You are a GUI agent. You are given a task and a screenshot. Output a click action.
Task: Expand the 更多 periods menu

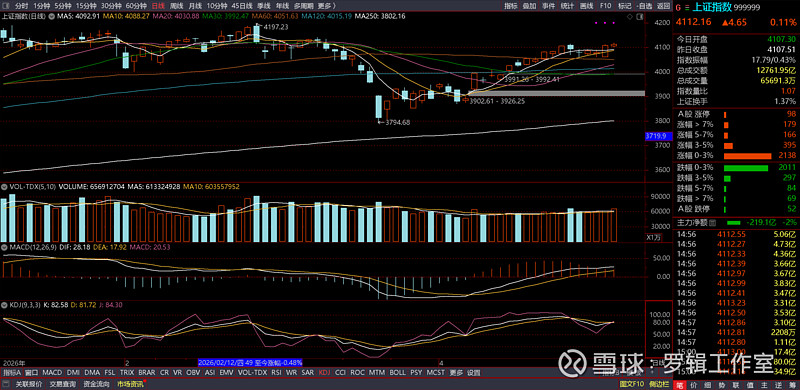327,6
